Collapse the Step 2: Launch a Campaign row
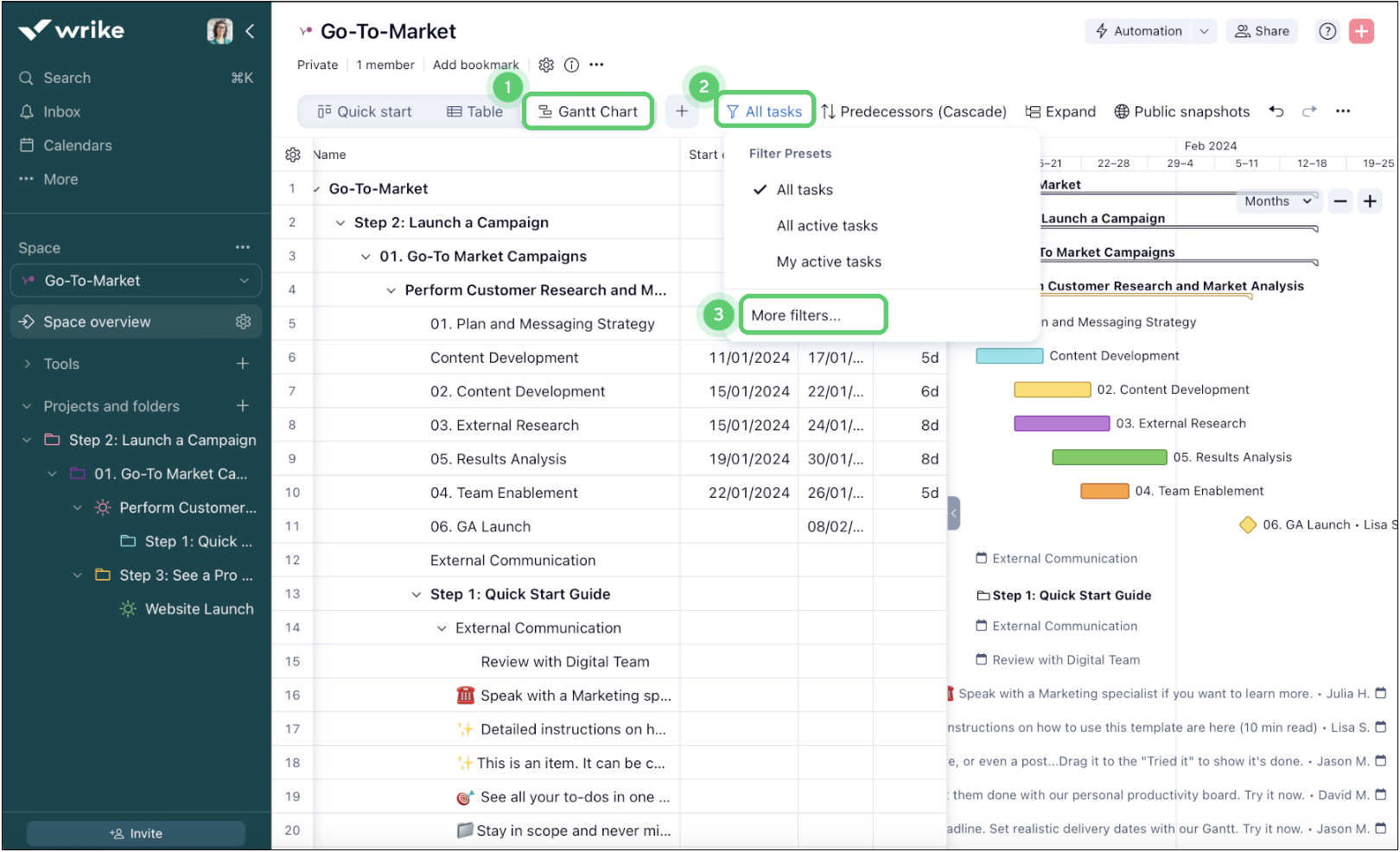Screen dimensions: 1400x852 [340, 222]
